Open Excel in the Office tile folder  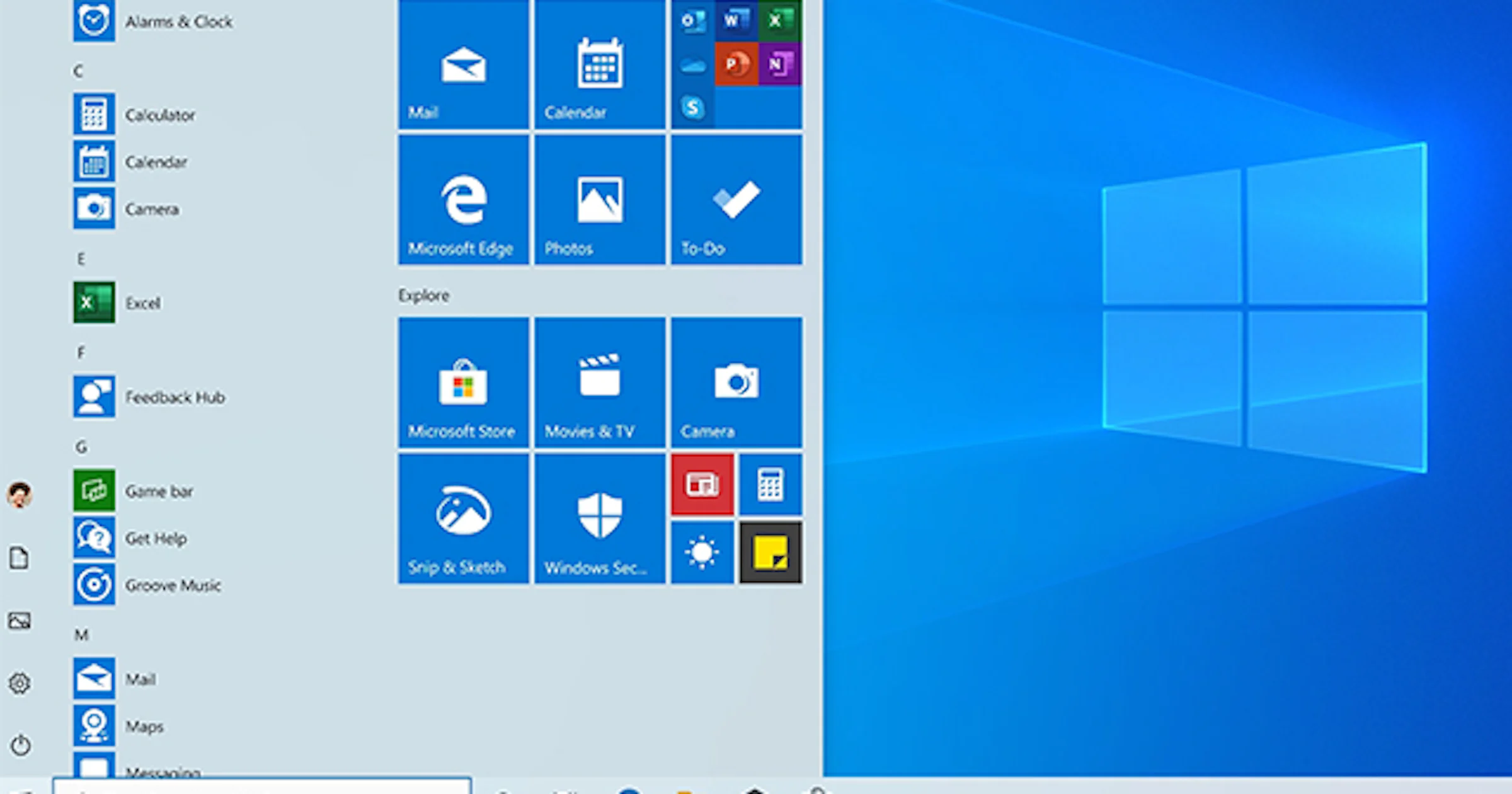(780, 21)
